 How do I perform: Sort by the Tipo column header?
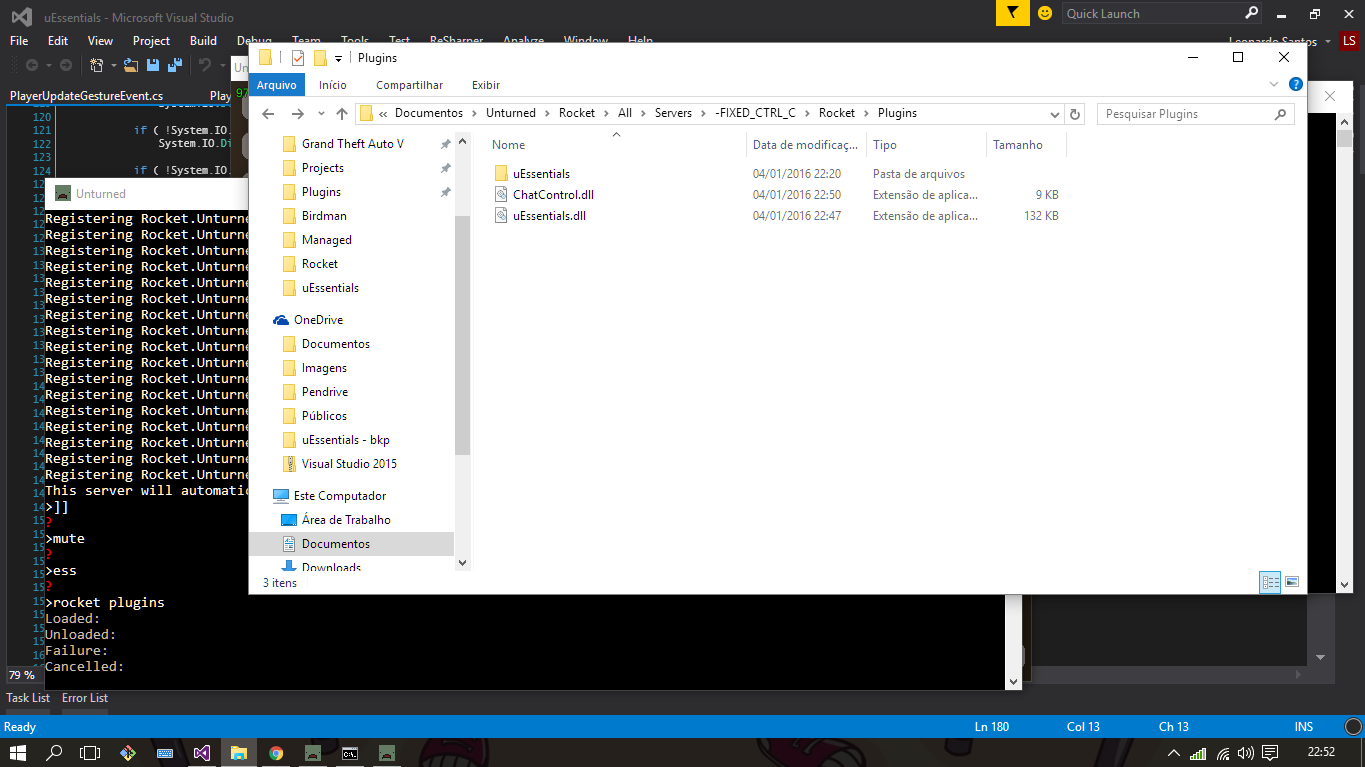coord(925,145)
